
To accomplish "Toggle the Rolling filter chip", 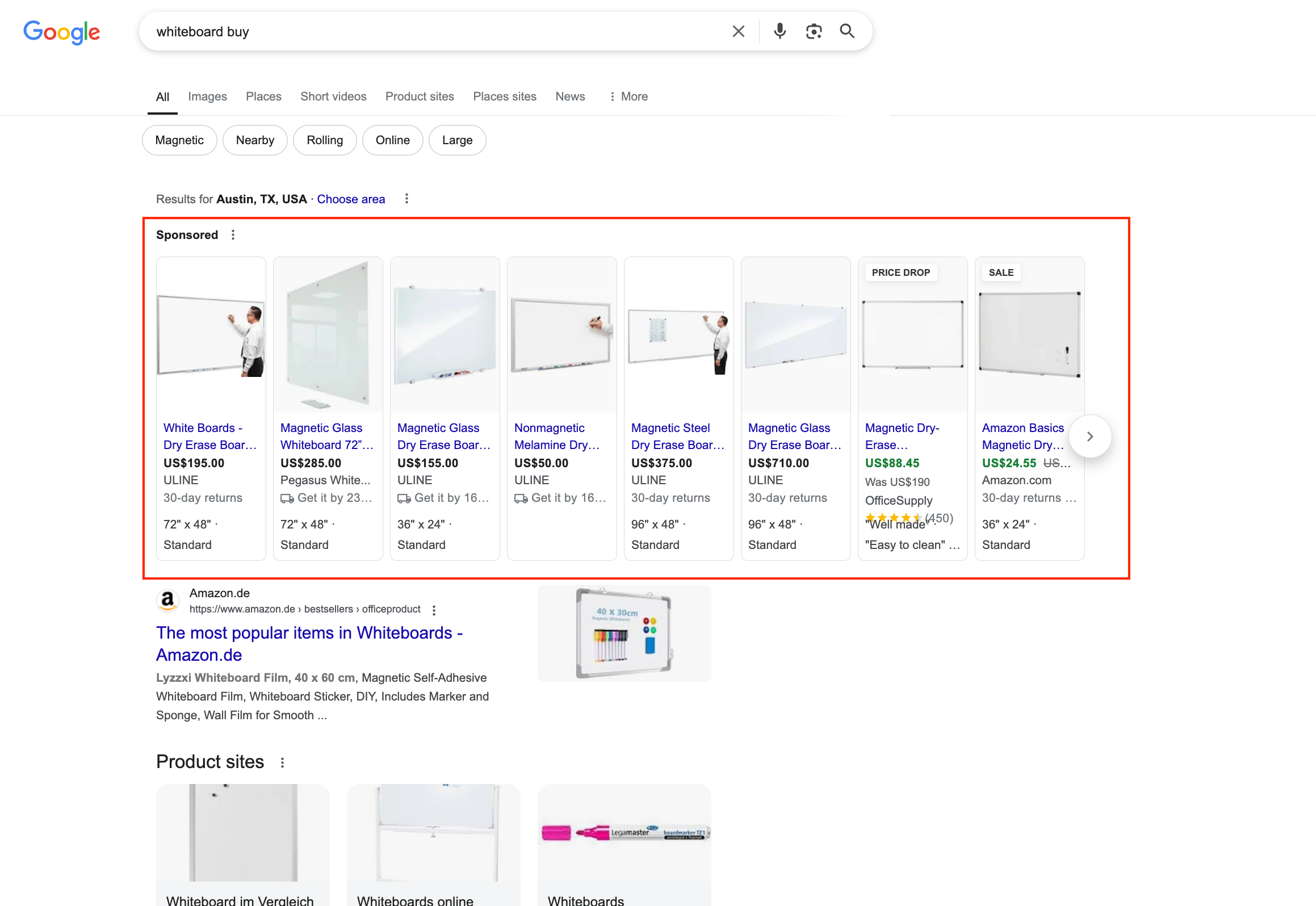I will [x=324, y=140].
